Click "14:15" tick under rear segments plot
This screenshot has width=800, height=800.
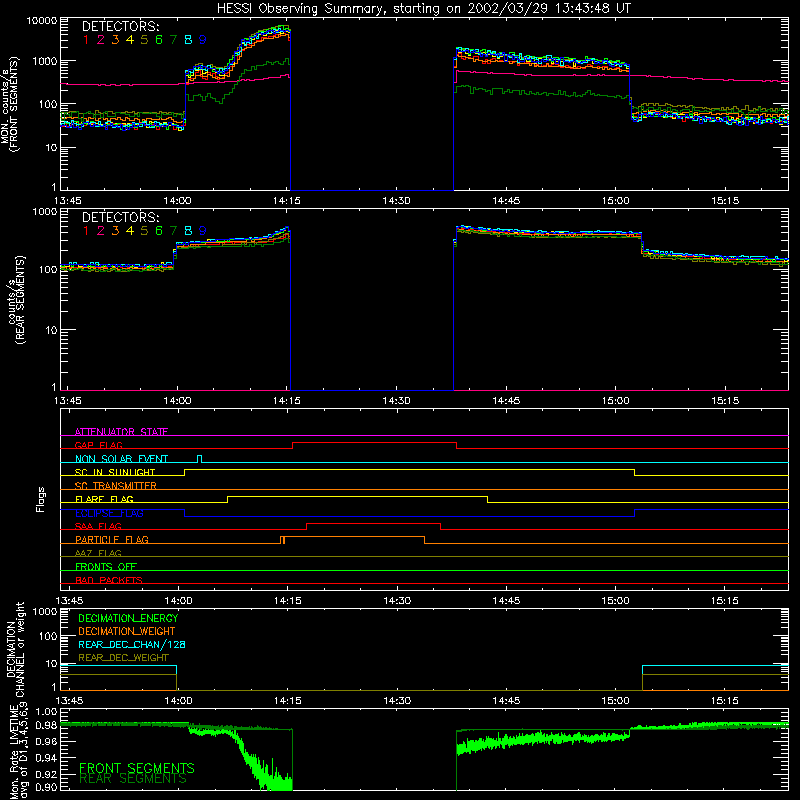[286, 401]
